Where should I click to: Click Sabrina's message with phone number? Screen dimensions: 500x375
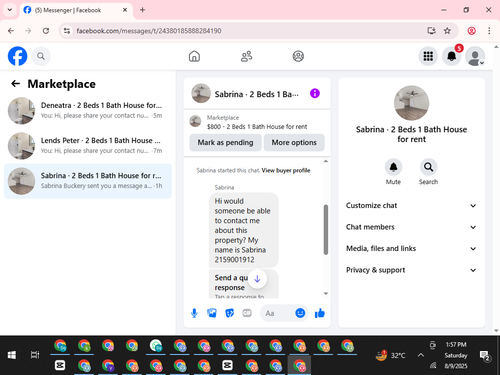pos(244,230)
